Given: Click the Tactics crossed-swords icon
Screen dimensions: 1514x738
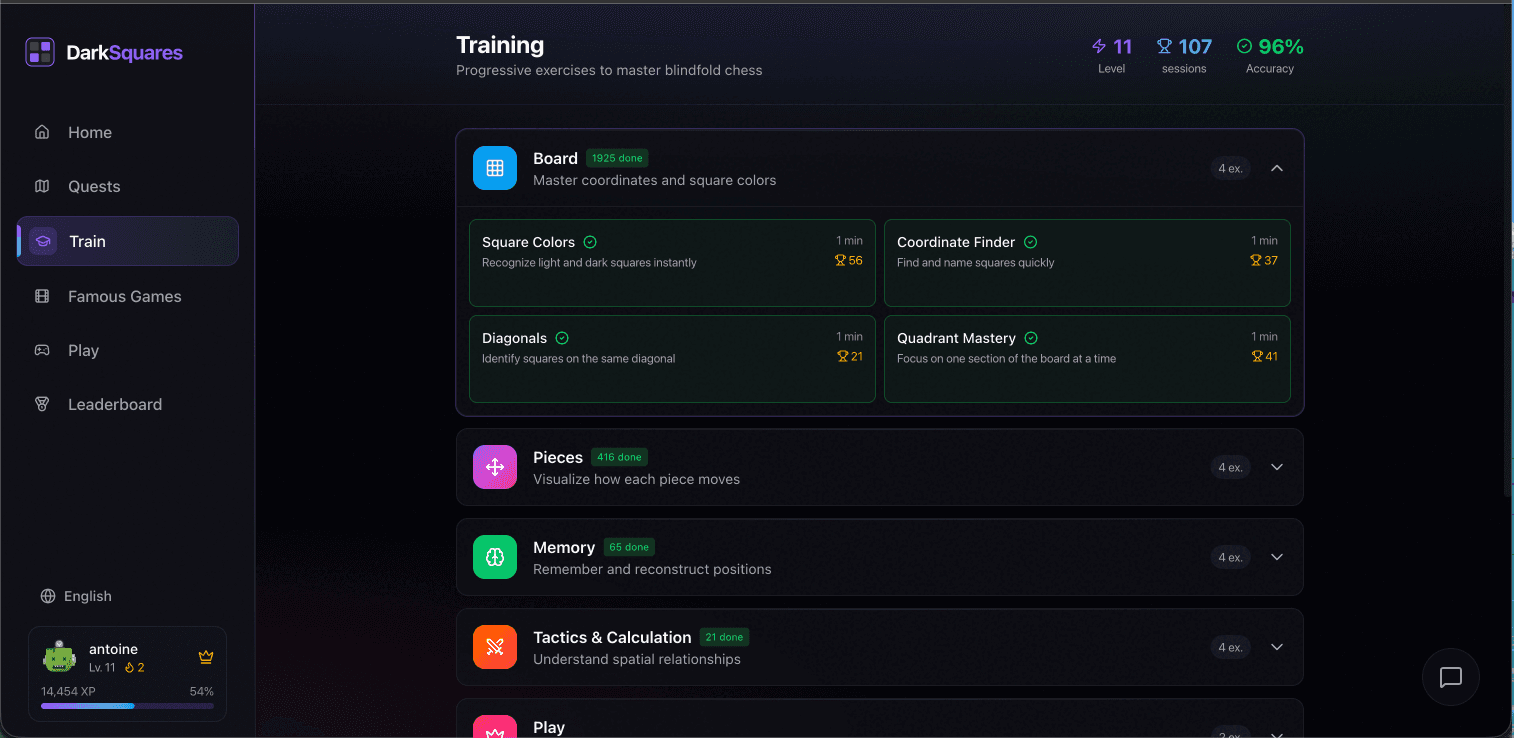Looking at the screenshot, I should pyautogui.click(x=495, y=647).
